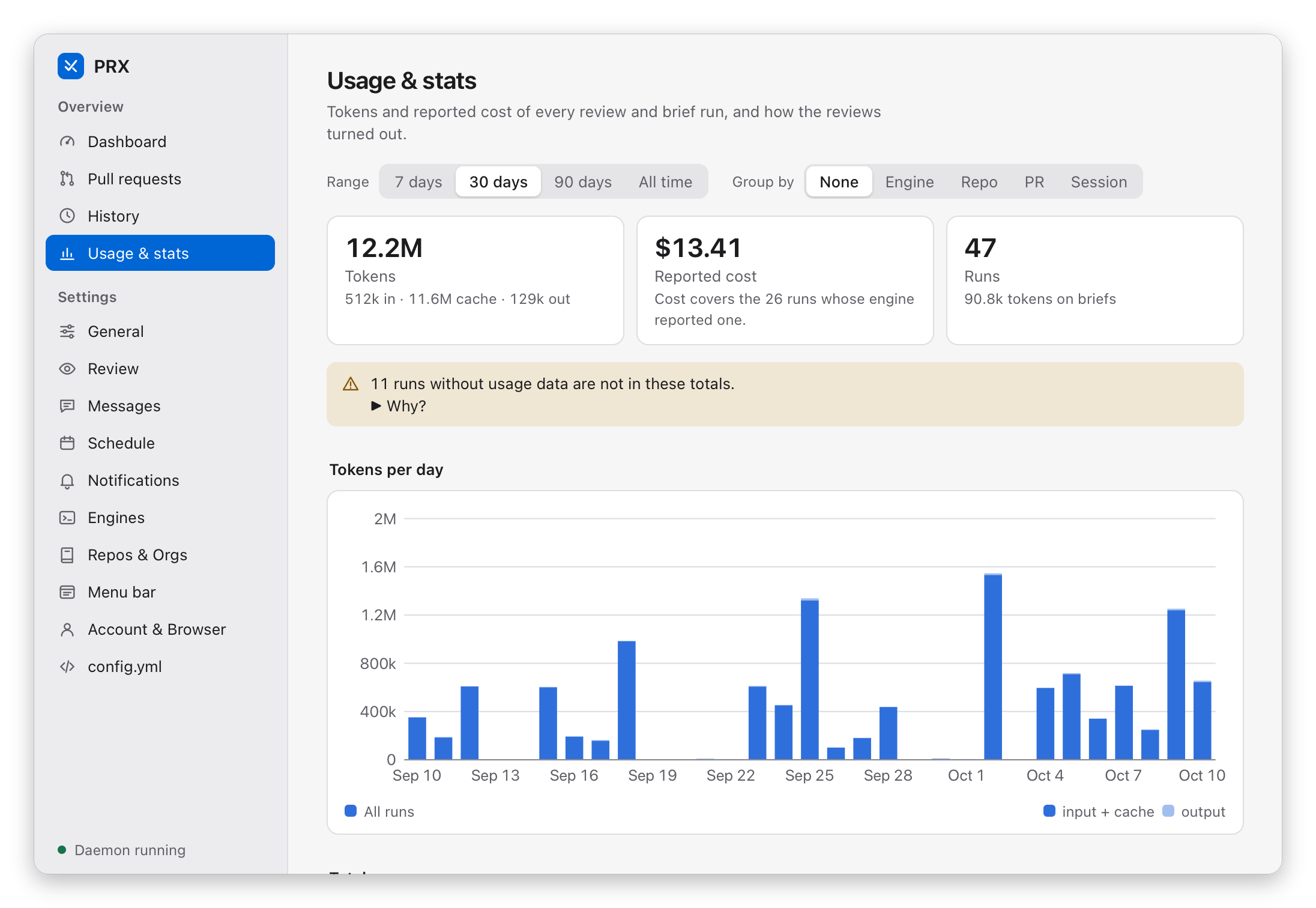Screen dimensions: 1316x908
Task: Click the output legend swatch
Action: pyautogui.click(x=1168, y=811)
